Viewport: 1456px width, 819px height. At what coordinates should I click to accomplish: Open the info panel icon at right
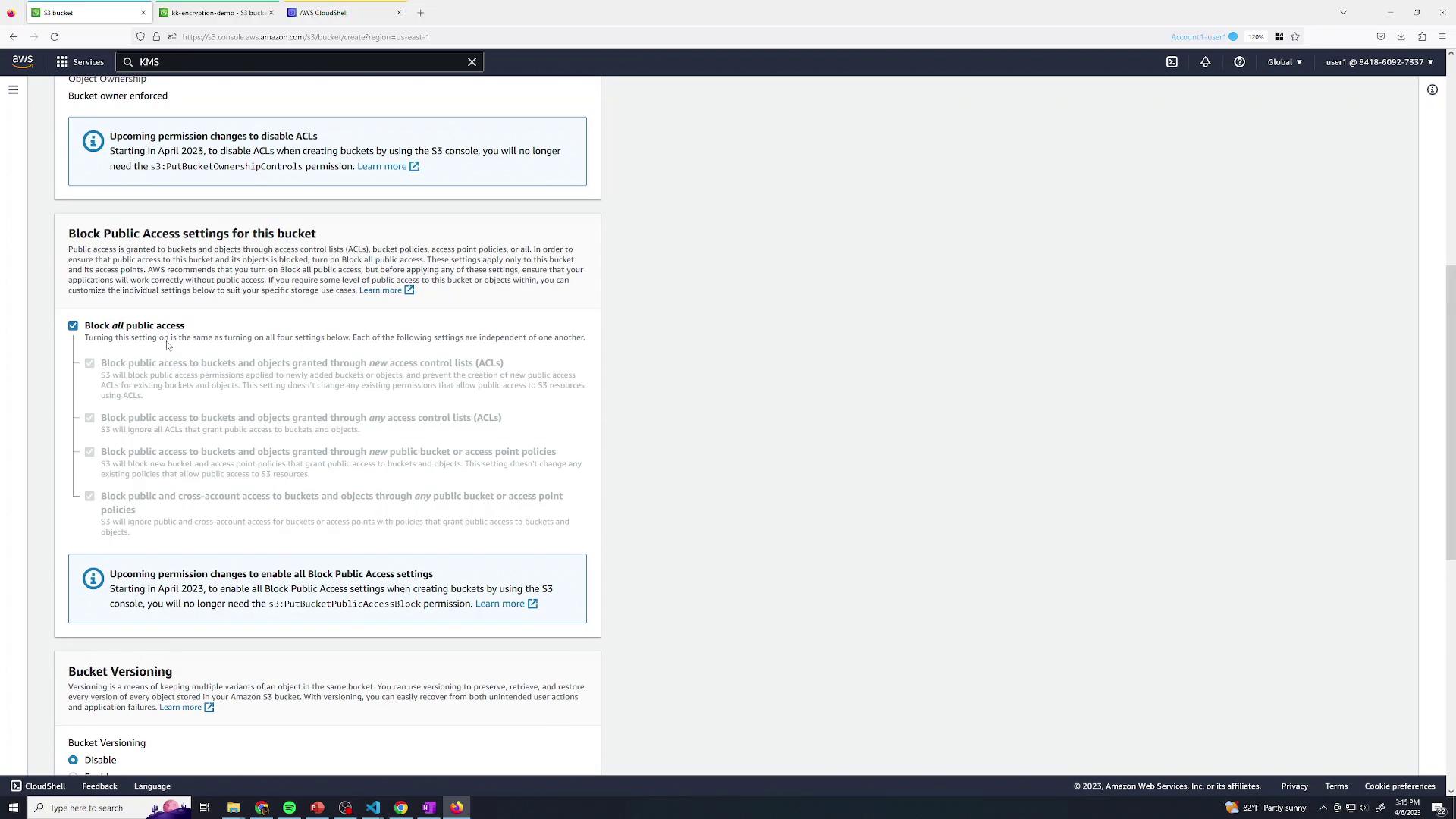(x=1432, y=89)
